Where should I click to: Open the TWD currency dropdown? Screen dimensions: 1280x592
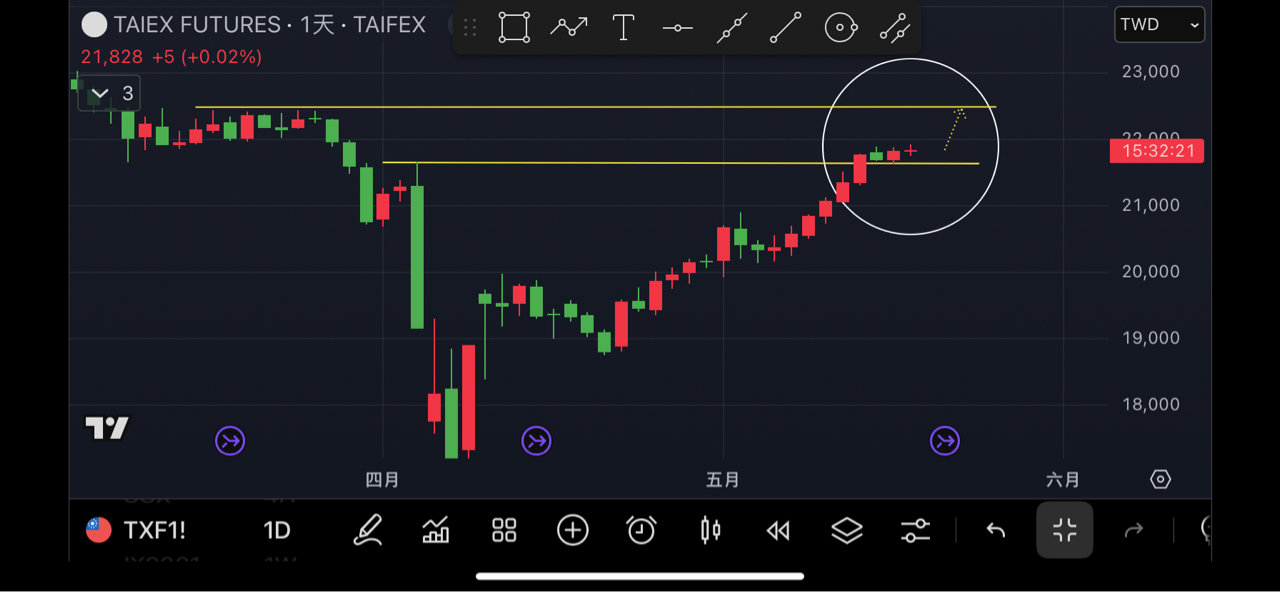click(1160, 25)
